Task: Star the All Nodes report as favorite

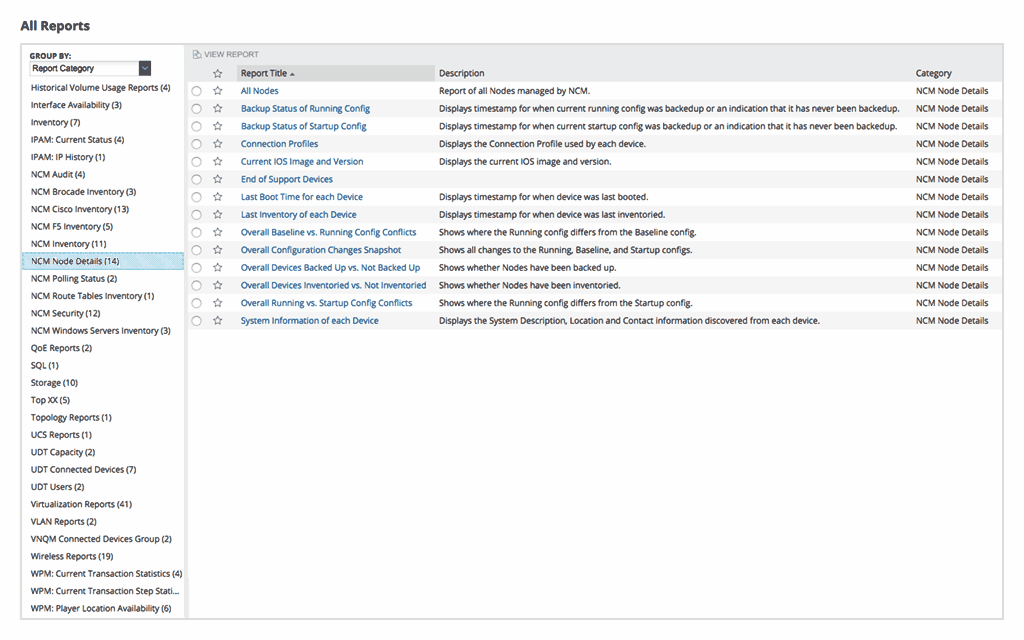Action: click(217, 90)
